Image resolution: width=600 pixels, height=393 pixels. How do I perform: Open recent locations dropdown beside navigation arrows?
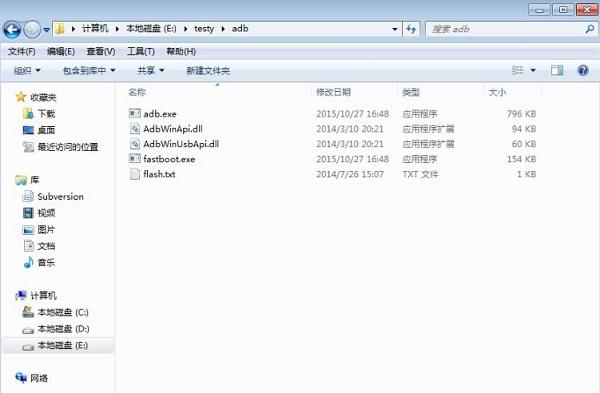coord(46,29)
